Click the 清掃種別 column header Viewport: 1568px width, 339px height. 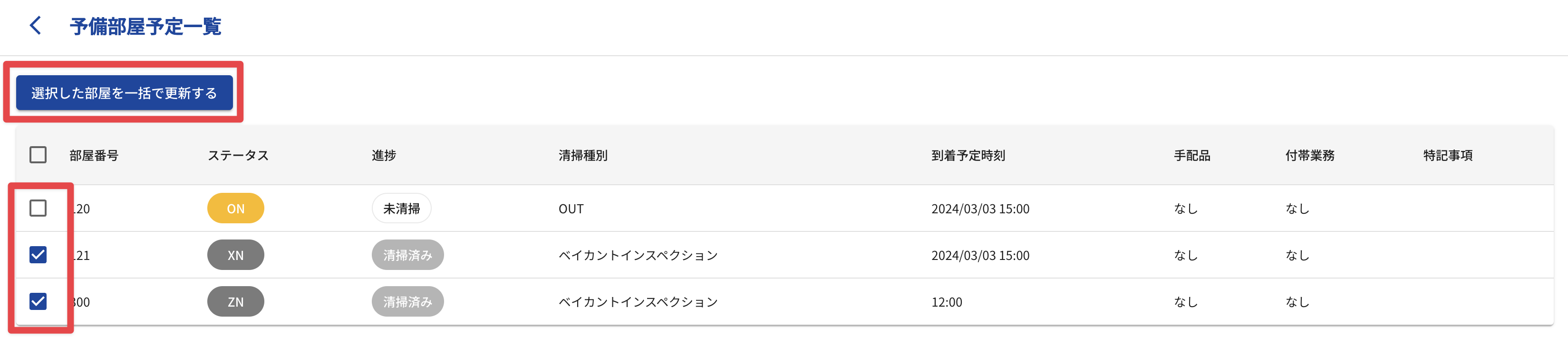pos(582,156)
